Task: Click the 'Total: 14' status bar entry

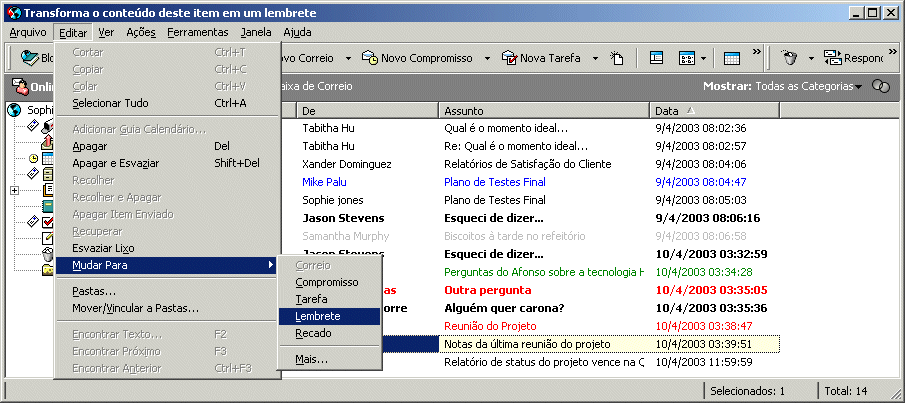Action: 846,390
